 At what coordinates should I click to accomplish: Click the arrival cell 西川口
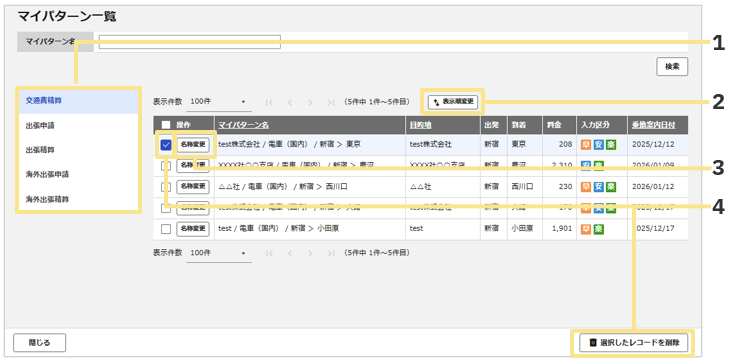click(522, 187)
